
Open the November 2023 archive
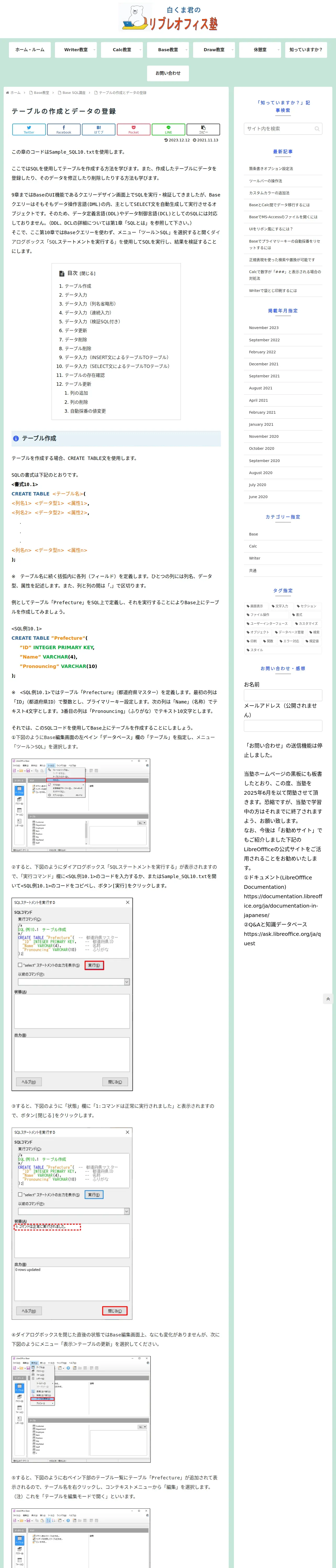point(283,327)
